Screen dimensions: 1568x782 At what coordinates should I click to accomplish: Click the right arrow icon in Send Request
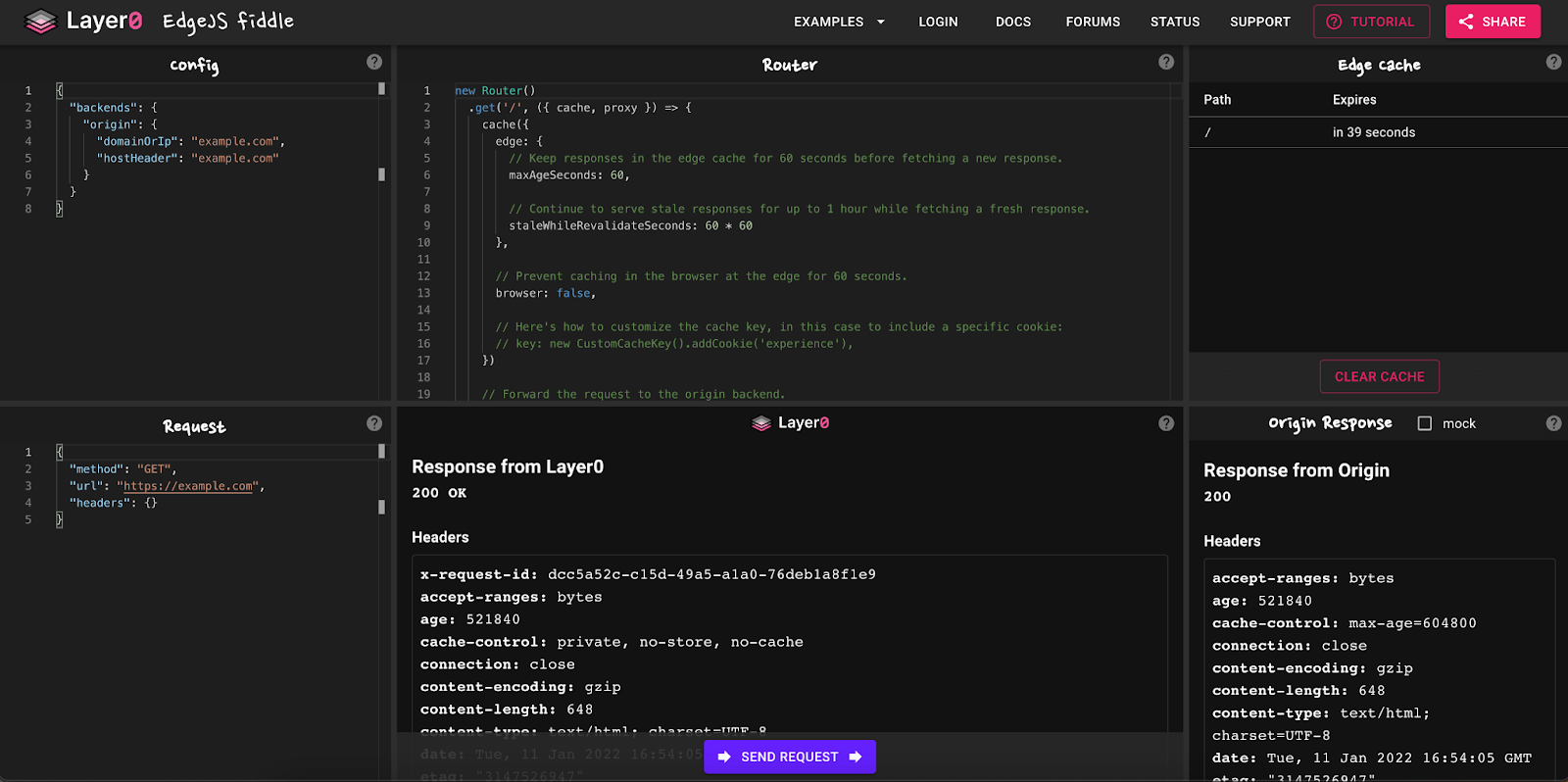(856, 757)
